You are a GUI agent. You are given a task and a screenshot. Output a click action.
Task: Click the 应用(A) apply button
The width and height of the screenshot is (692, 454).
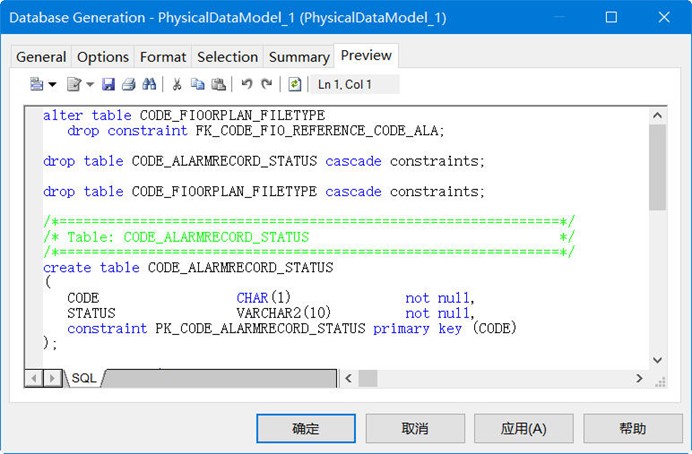pyautogui.click(x=524, y=428)
